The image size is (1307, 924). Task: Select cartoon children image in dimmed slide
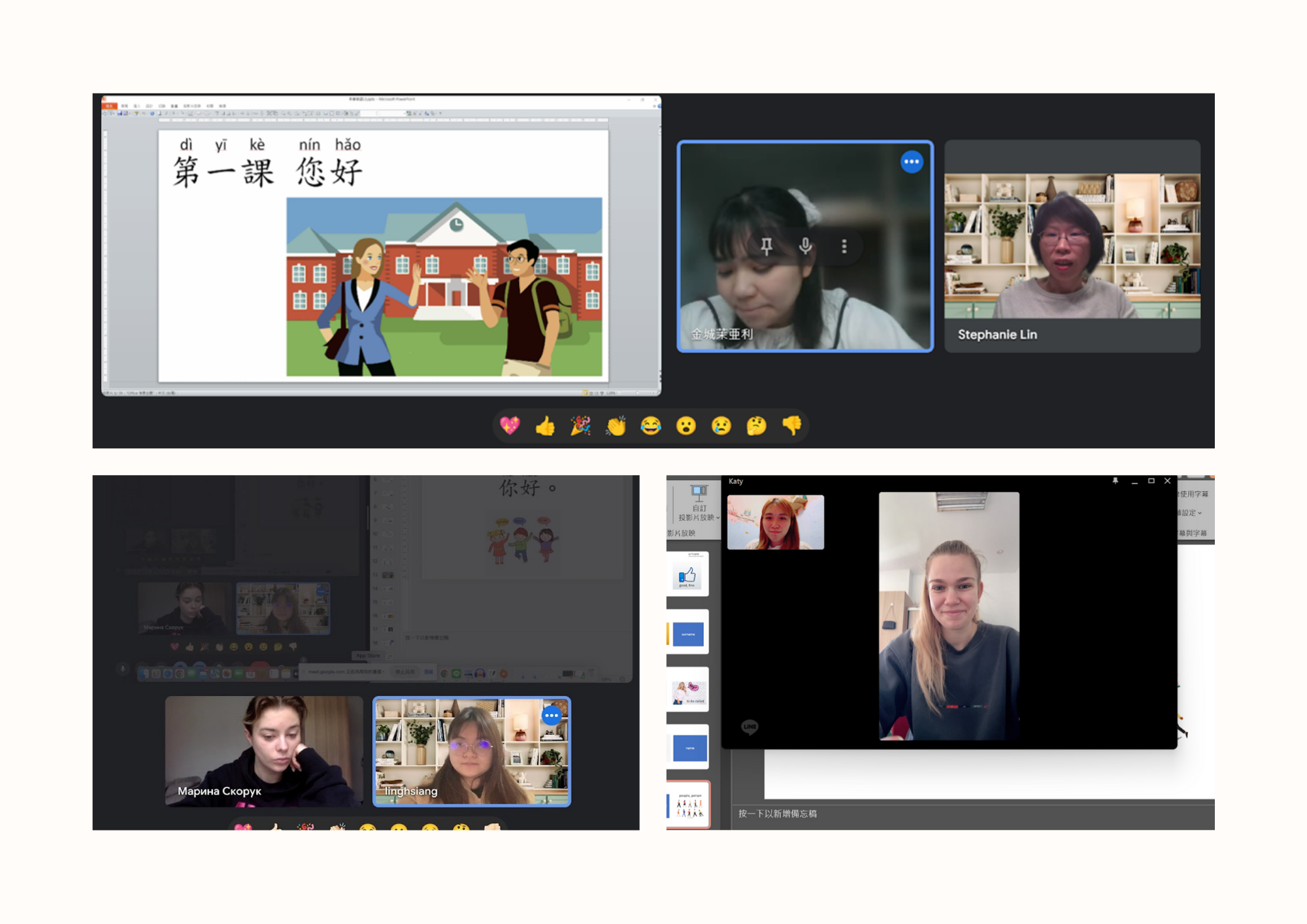[522, 540]
